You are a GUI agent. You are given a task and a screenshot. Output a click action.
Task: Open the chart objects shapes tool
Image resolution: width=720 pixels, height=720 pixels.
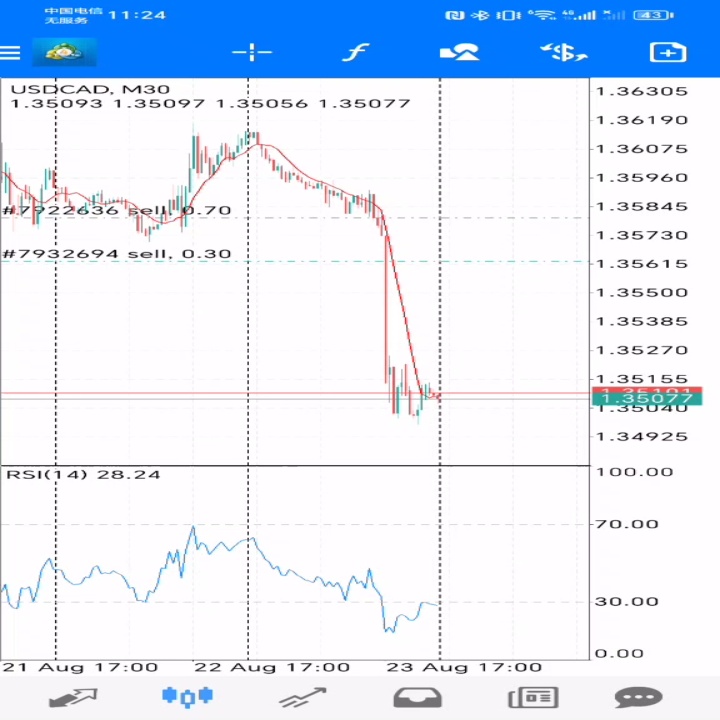coord(459,52)
